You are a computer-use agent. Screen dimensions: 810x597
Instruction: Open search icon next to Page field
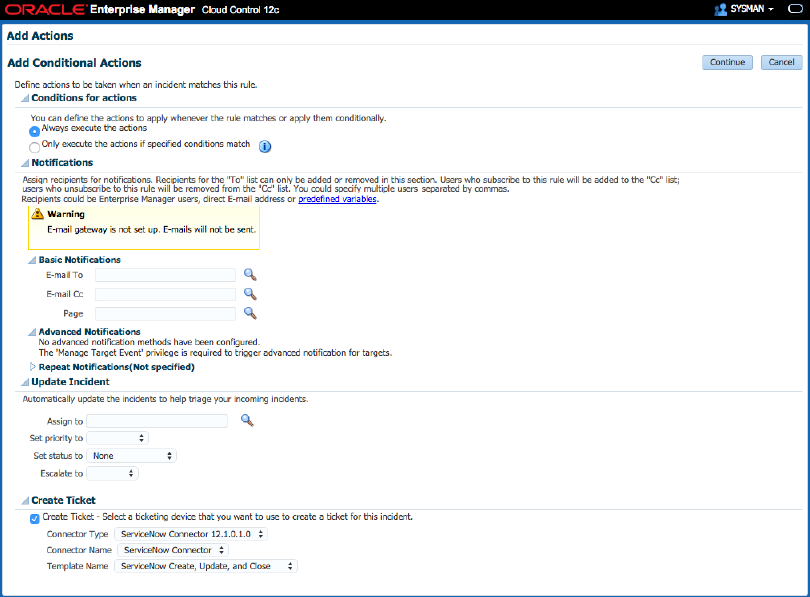[250, 313]
